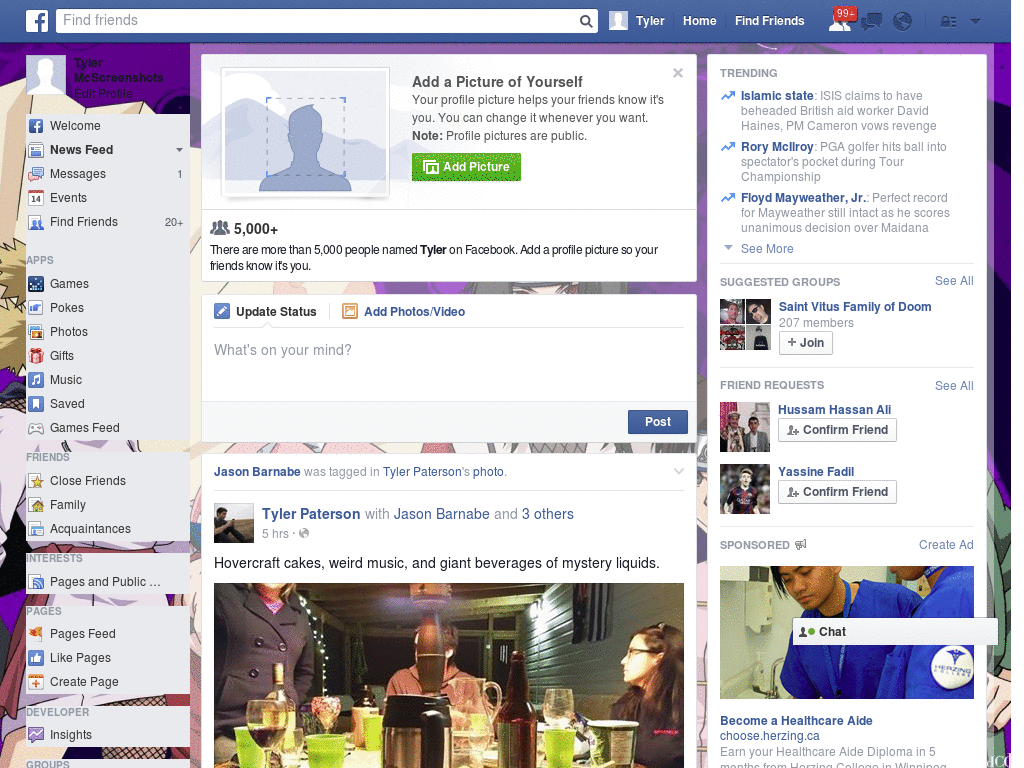Select the Update Status tab
The image size is (1024, 768).
pos(266,312)
